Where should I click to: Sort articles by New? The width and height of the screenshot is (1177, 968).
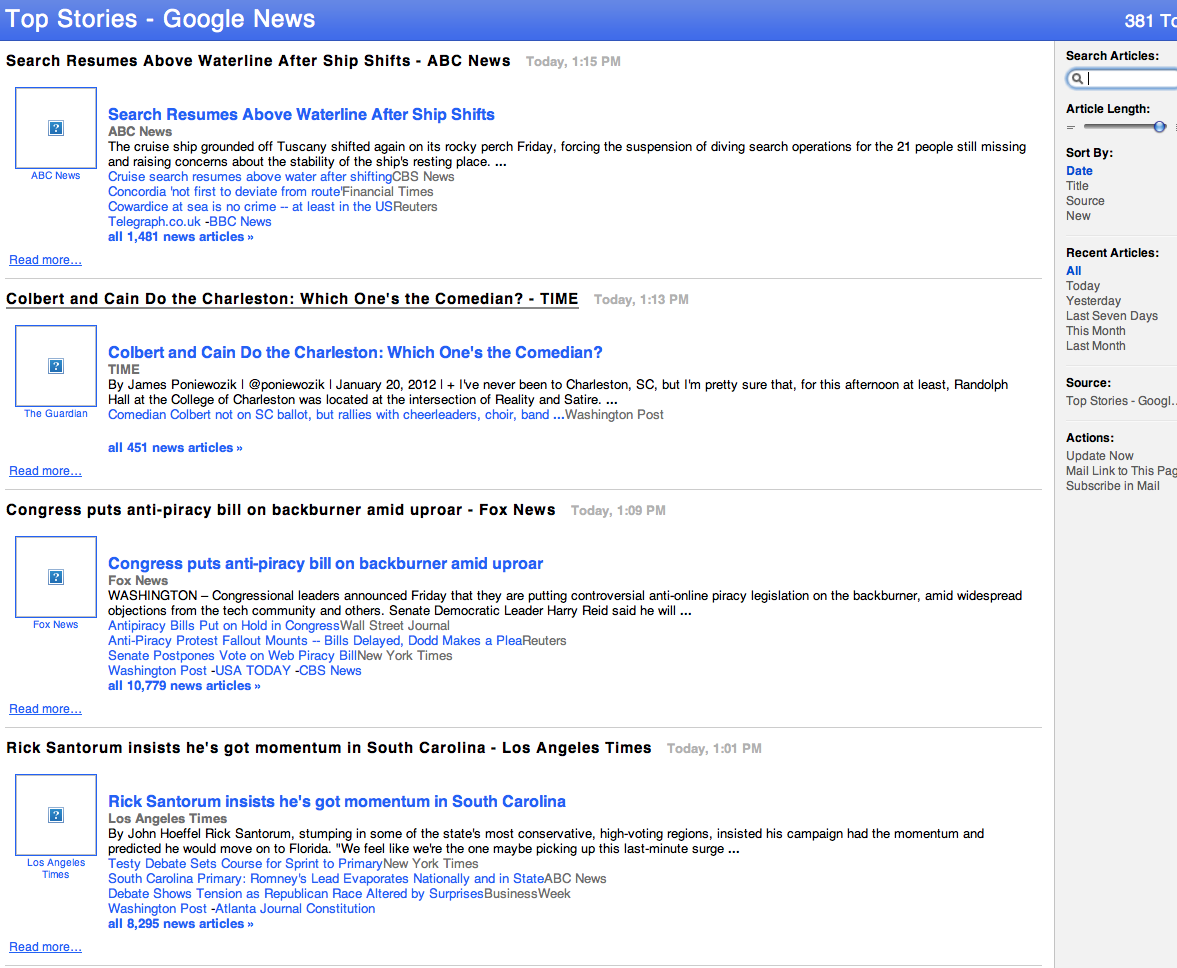[1078, 216]
